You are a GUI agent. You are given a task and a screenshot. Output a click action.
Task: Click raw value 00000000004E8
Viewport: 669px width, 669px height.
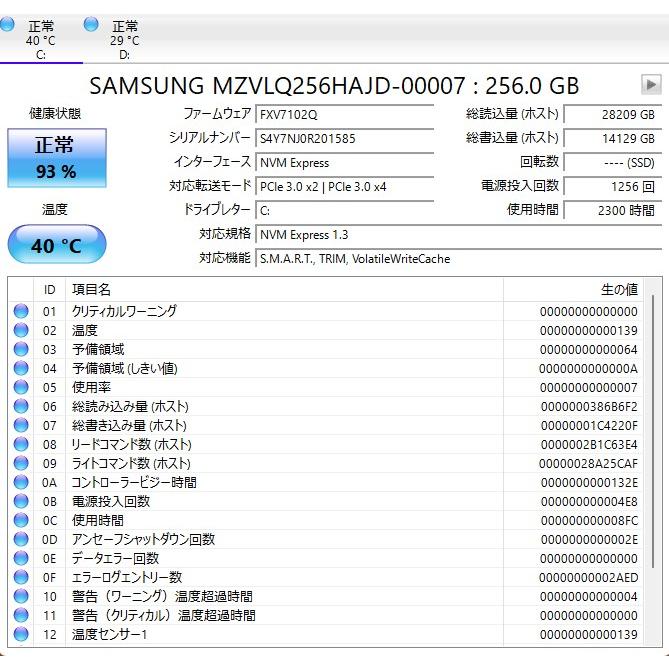[589, 501]
